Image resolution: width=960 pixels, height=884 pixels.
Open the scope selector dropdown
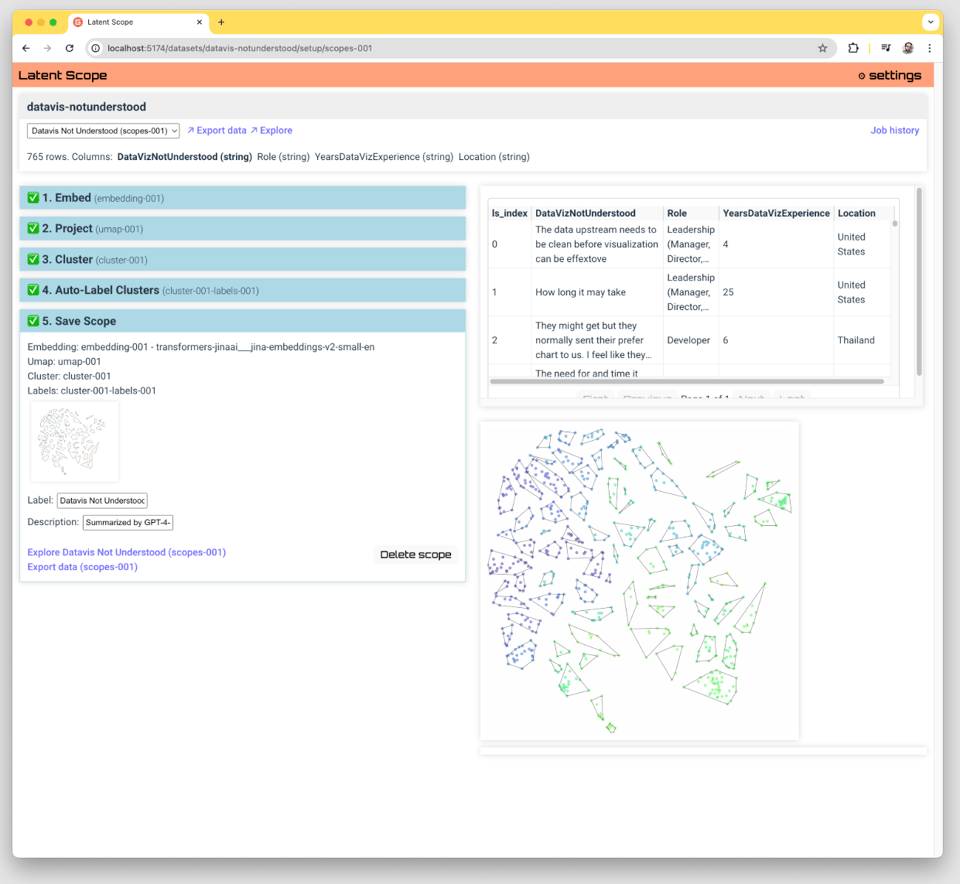pos(103,131)
